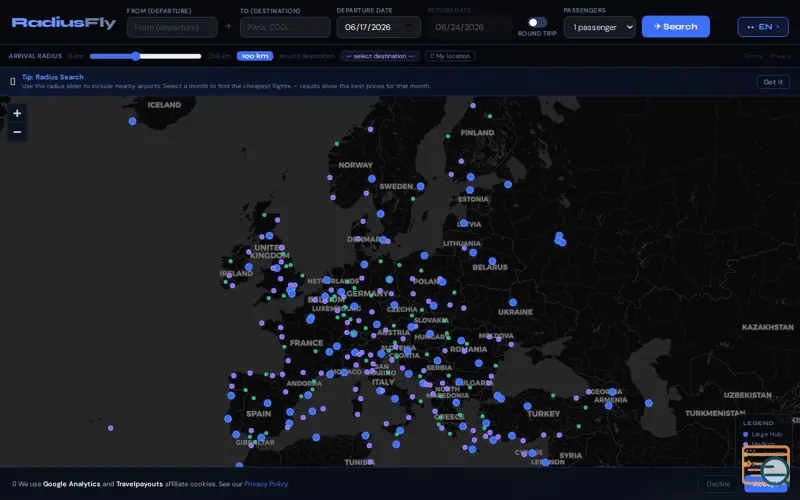Click the RadiusFly logo
Image resolution: width=800 pixels, height=500 pixels.
tap(64, 23)
